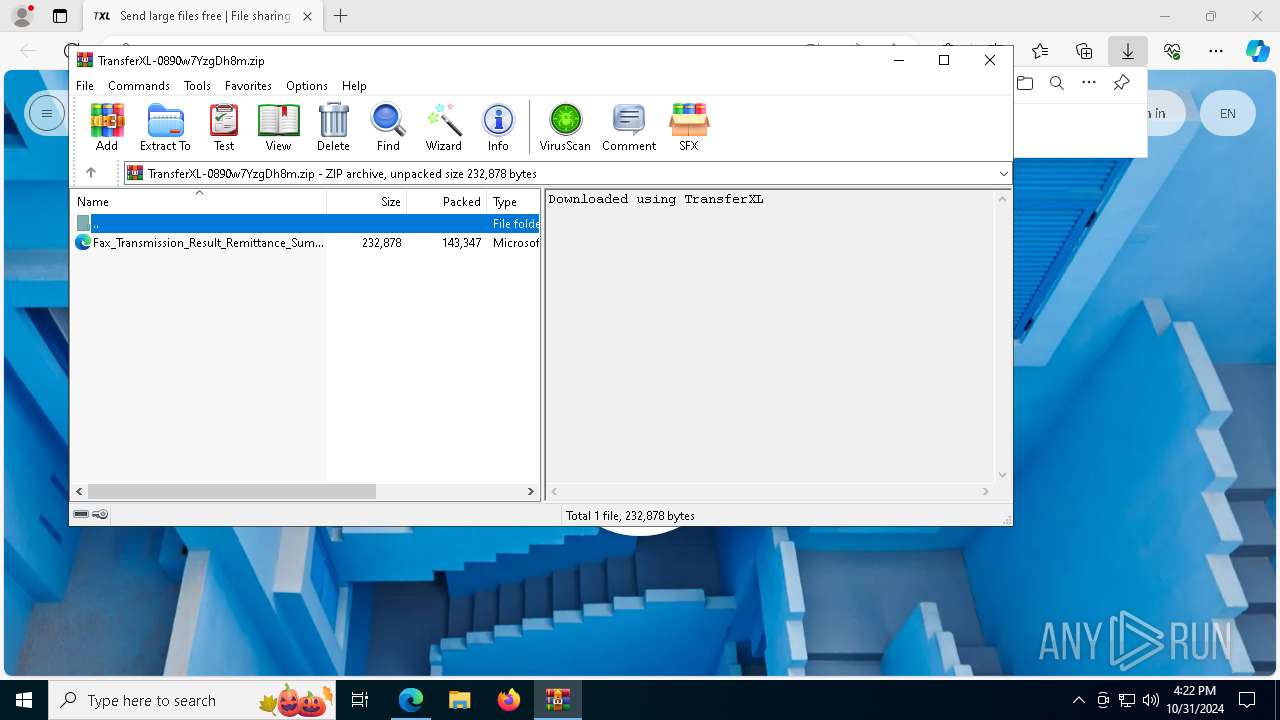The height and width of the screenshot is (720, 1280).
Task: Open Edge settings and more menu
Action: (x=1215, y=51)
